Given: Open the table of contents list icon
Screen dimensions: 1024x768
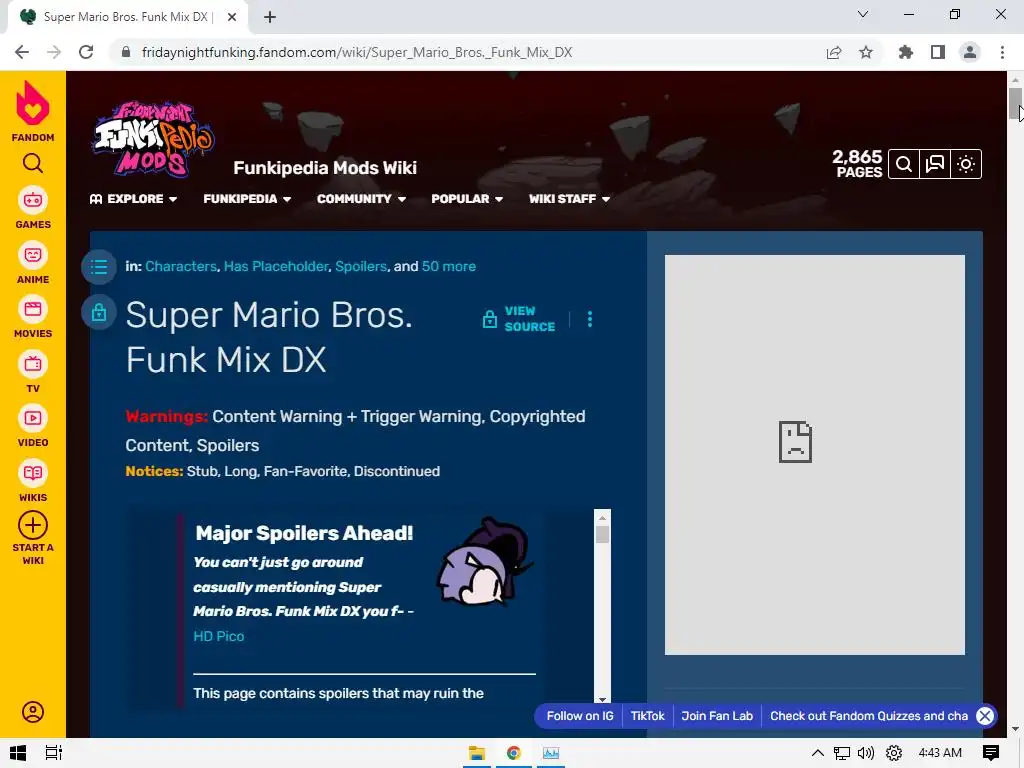Looking at the screenshot, I should (x=99, y=266).
